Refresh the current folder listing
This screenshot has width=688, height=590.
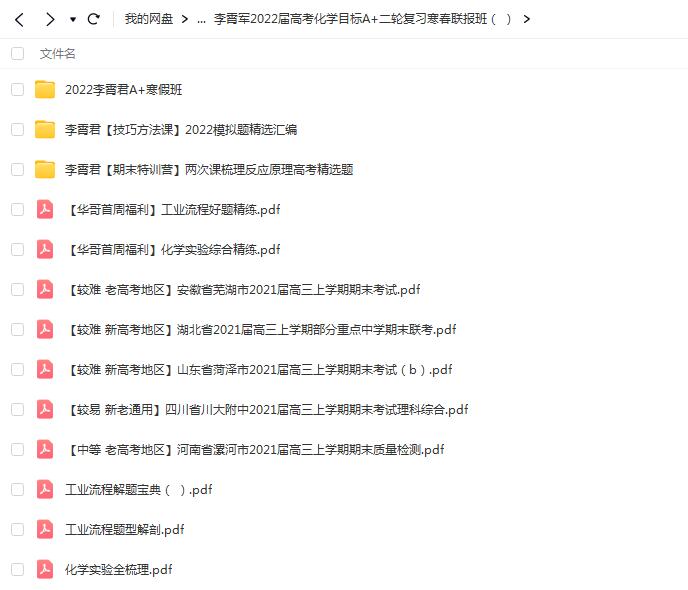[x=94, y=19]
